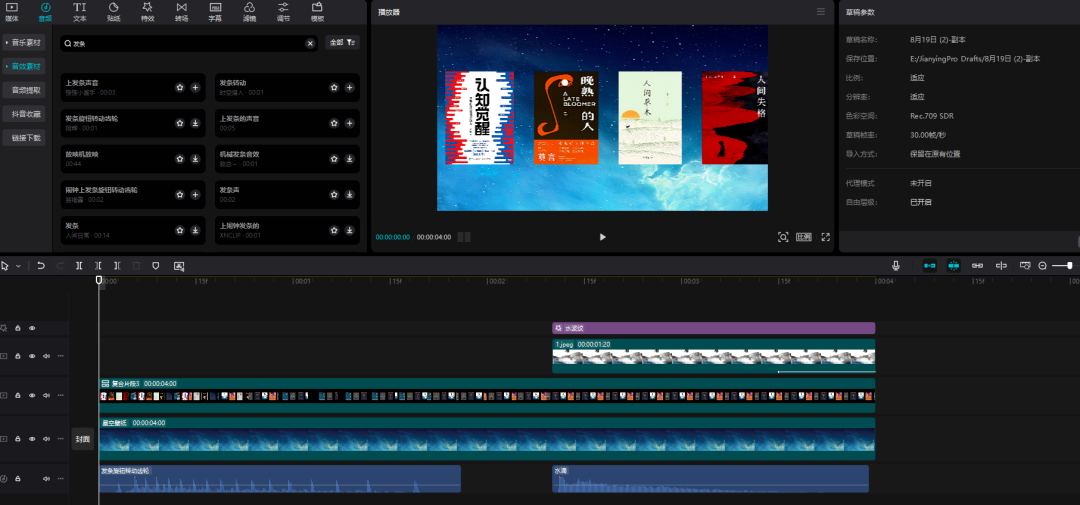Add 上发条声音 to the timeline

[x=195, y=87]
